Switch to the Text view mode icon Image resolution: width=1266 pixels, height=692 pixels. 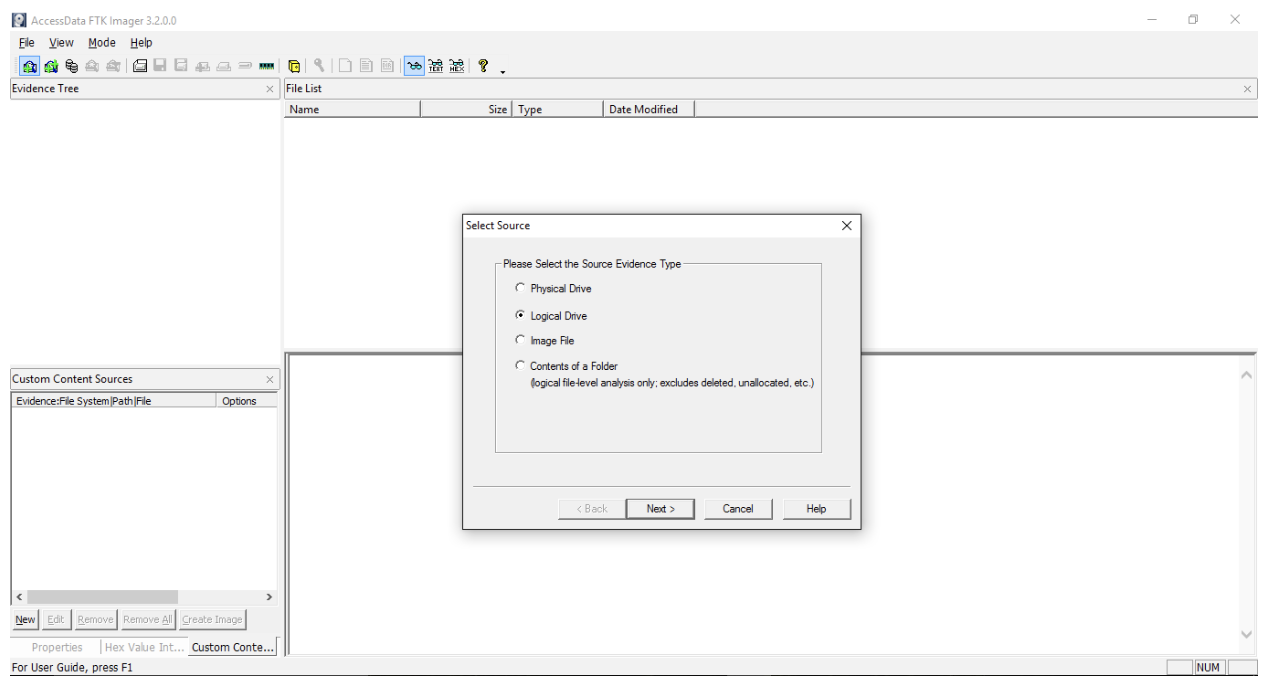(x=436, y=66)
